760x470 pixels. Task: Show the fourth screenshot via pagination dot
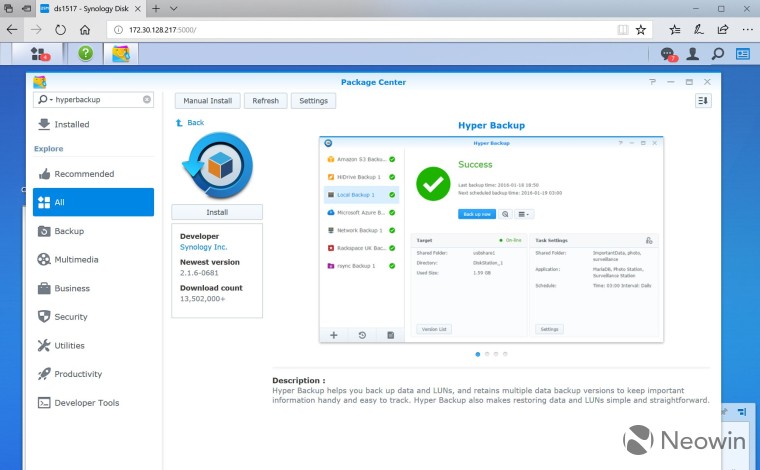[505, 354]
